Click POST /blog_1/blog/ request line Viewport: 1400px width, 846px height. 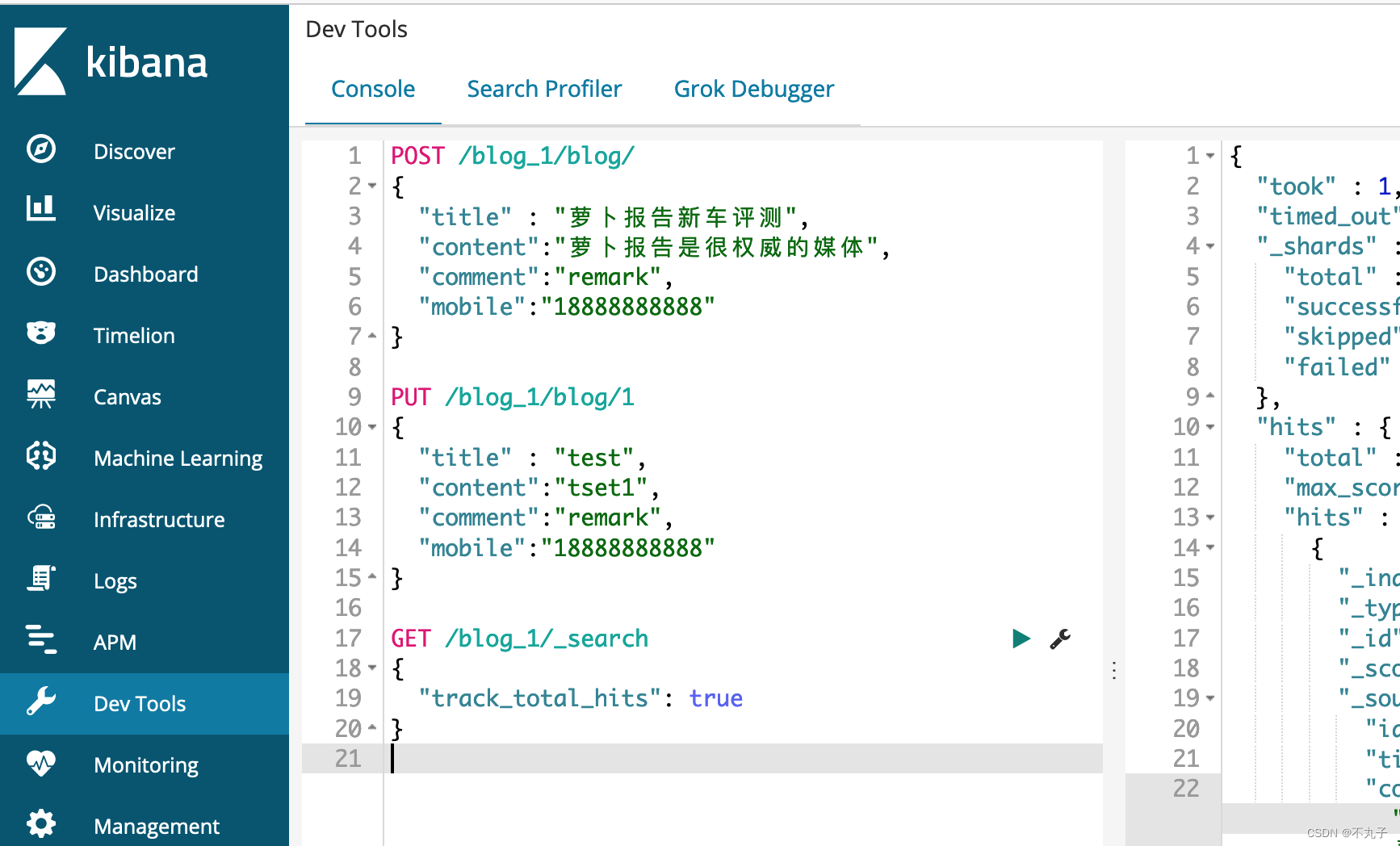point(513,156)
